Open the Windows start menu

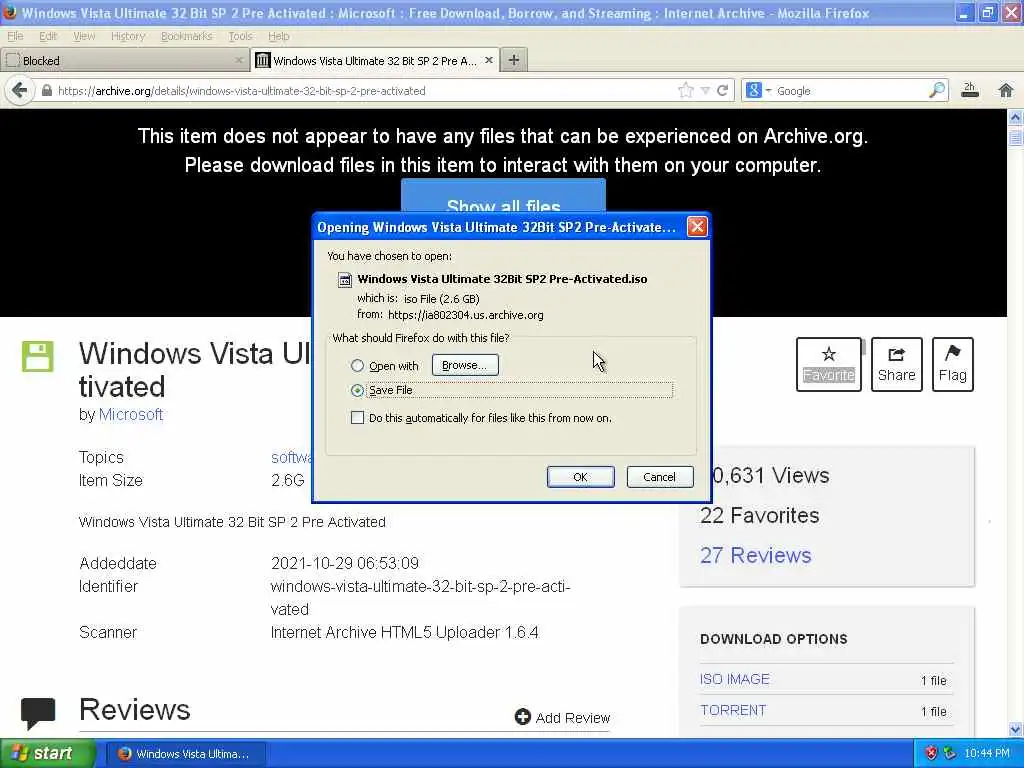pyautogui.click(x=47, y=754)
